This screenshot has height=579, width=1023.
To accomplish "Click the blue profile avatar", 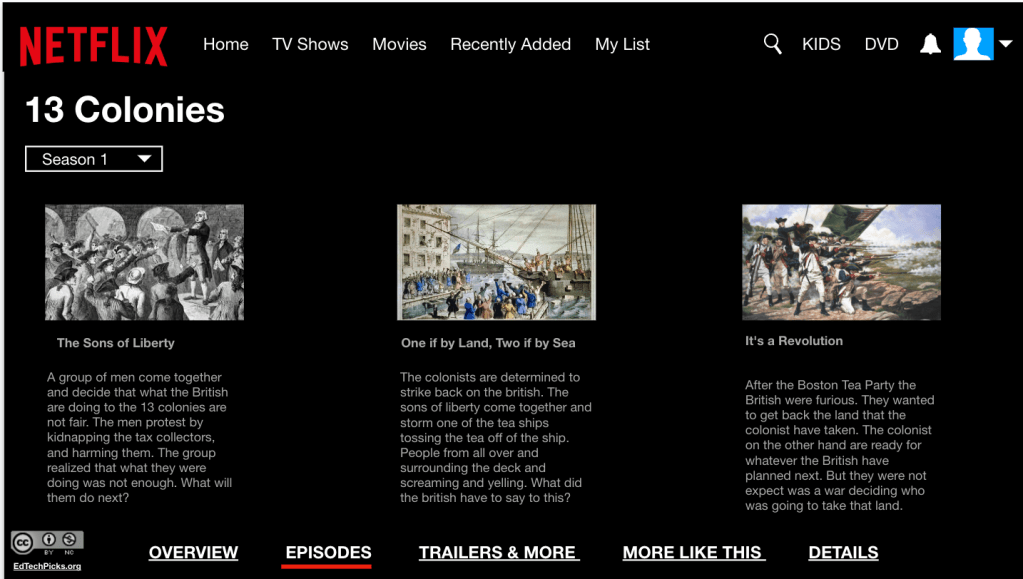I will (973, 44).
